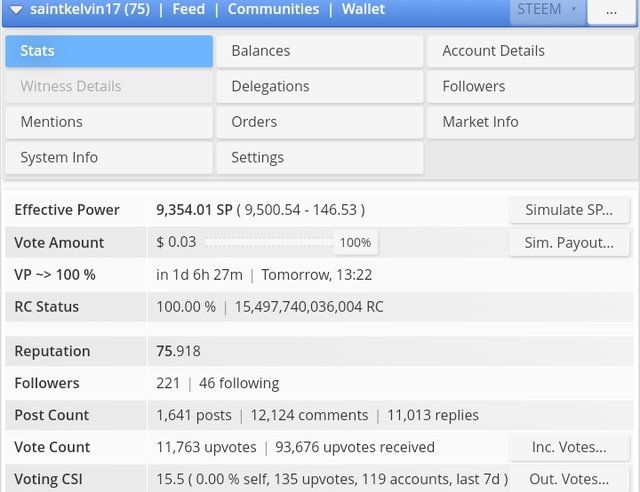Open the STEEM chain dropdown
The image size is (640, 492).
(x=547, y=10)
